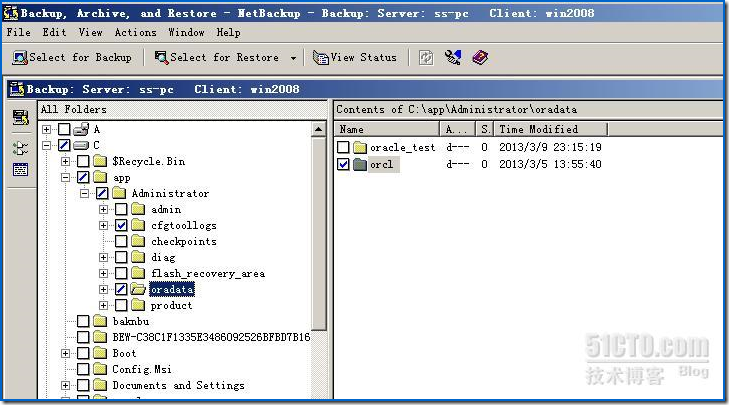729x405 pixels.
Task: Click the 2013/3/9 23:15:19 timestamp
Action: (550, 147)
